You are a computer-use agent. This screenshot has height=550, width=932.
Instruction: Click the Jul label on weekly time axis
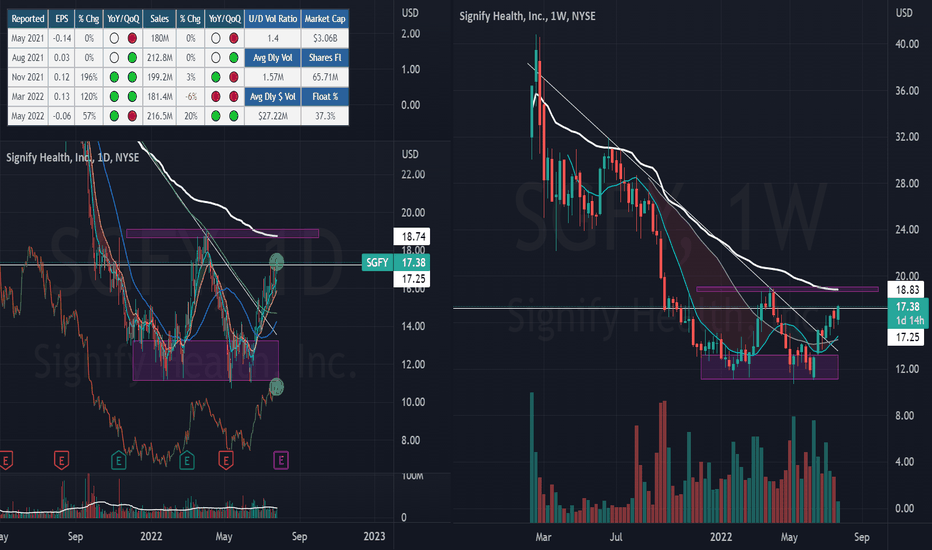[x=616, y=537]
